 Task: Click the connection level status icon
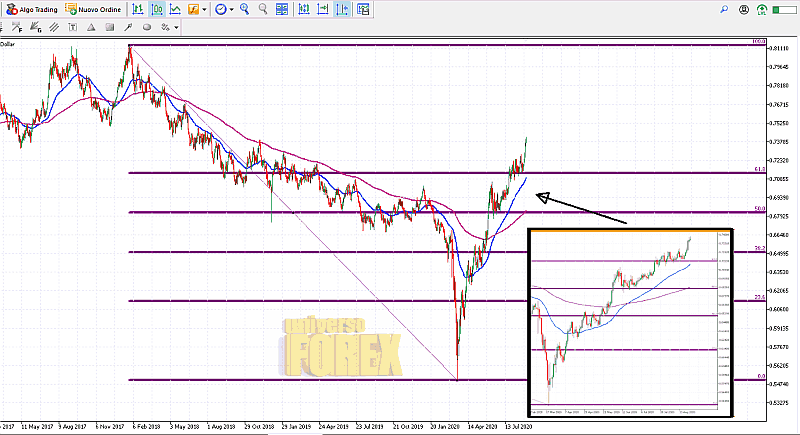[763, 10]
